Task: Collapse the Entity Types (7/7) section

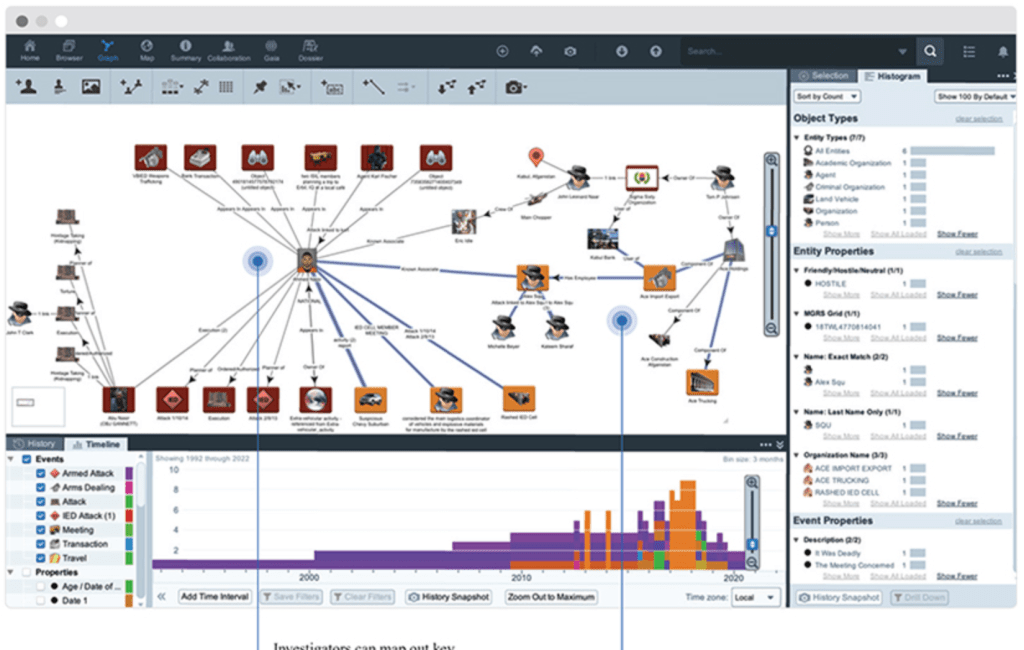Action: (797, 138)
